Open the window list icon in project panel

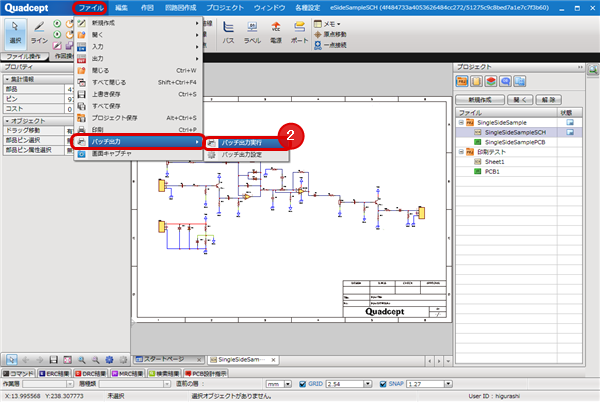[x=520, y=81]
